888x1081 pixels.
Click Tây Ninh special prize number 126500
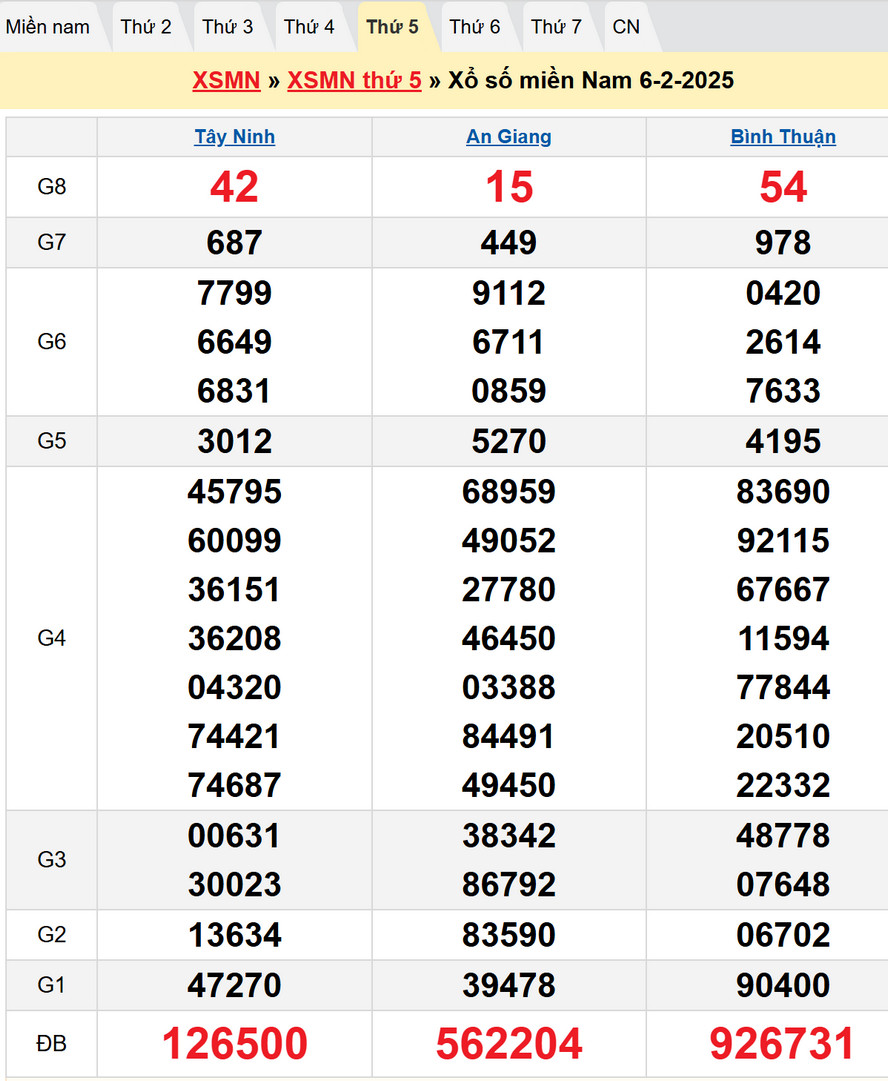pos(234,1044)
